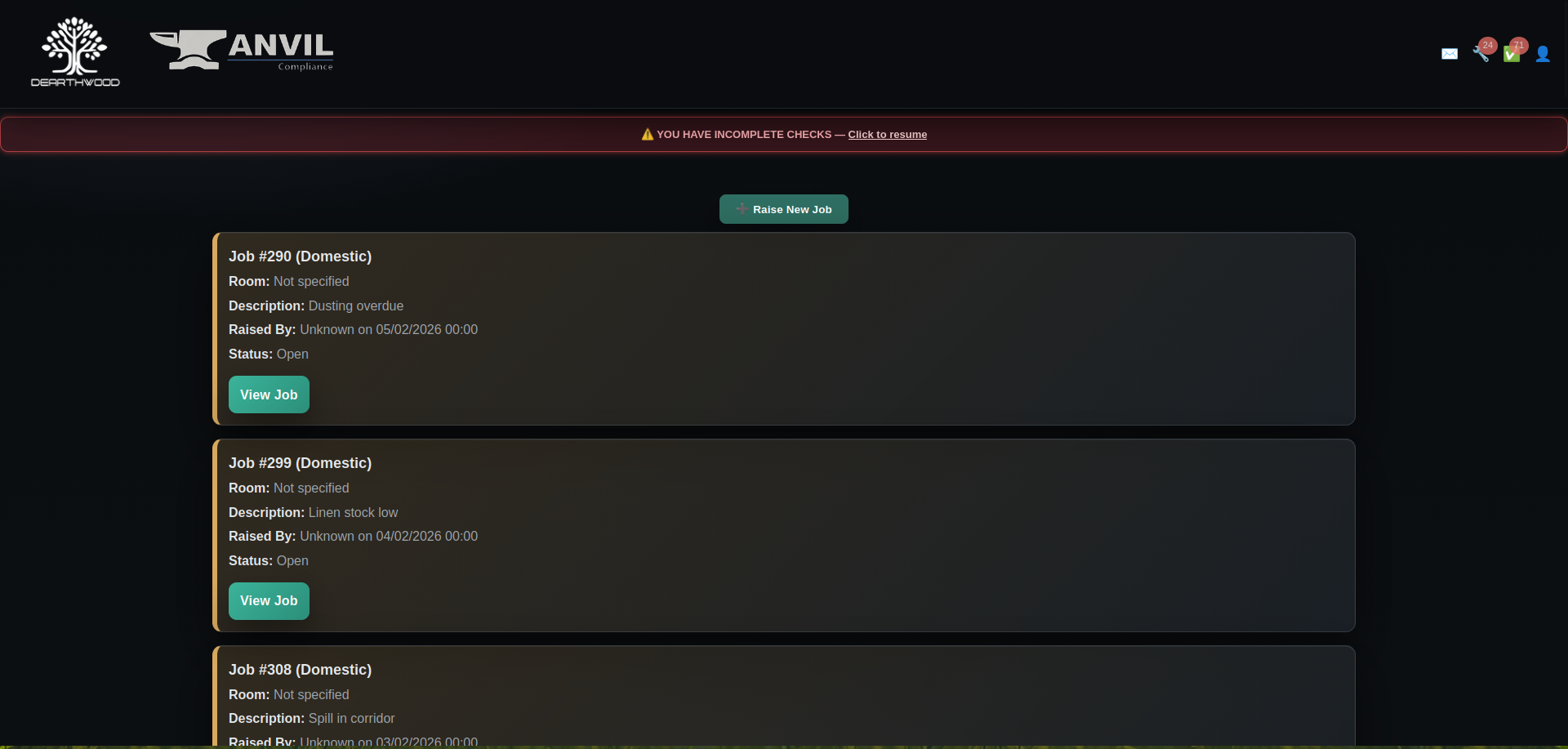
Task: Click the 'You have incomplete checks' text
Action: click(744, 135)
